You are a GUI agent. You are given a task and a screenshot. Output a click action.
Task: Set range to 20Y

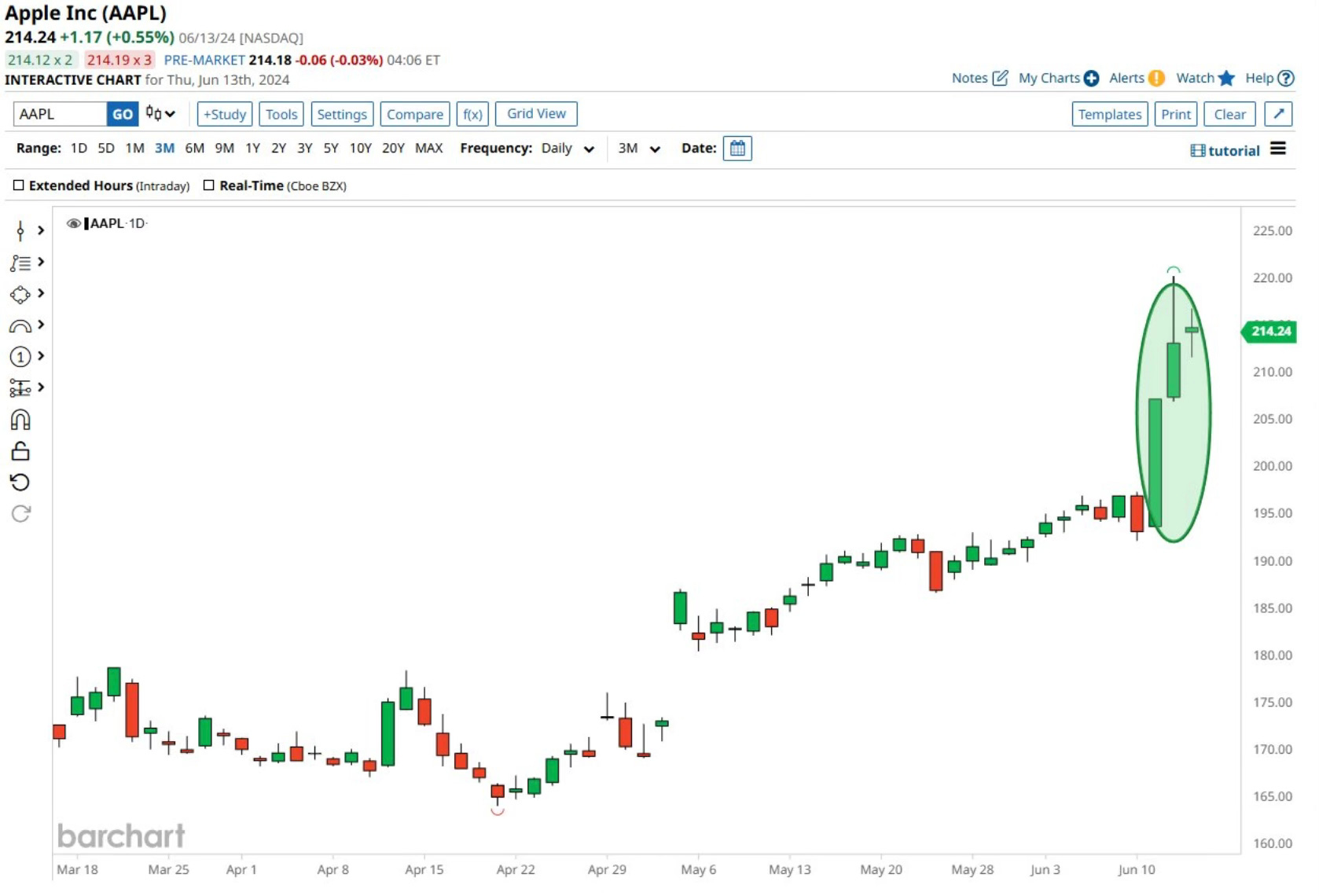393,148
